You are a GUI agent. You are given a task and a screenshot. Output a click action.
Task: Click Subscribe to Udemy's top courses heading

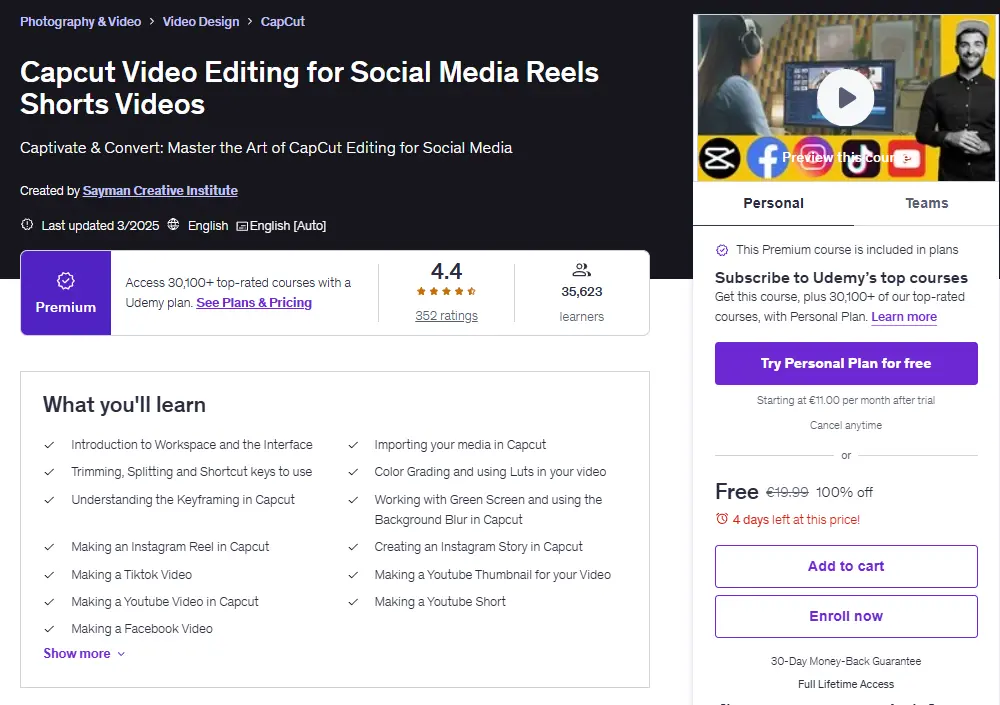tap(841, 278)
